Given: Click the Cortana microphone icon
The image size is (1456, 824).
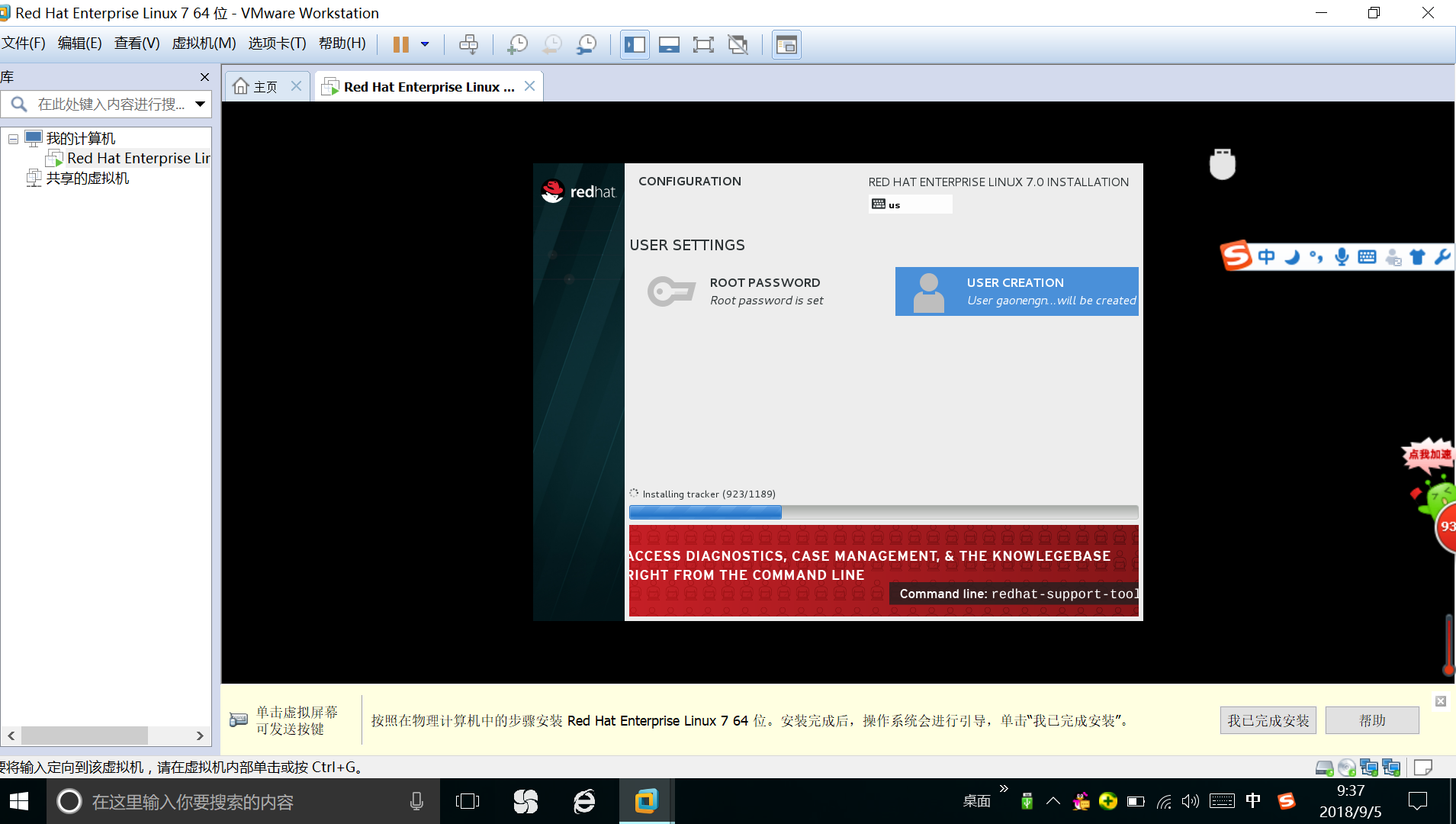Looking at the screenshot, I should coord(416,801).
